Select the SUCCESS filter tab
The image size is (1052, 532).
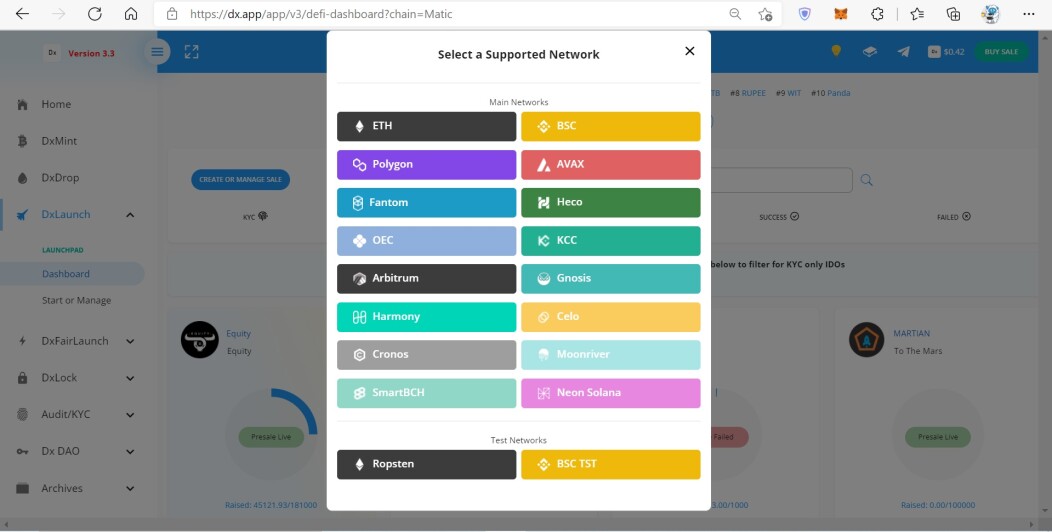778,217
